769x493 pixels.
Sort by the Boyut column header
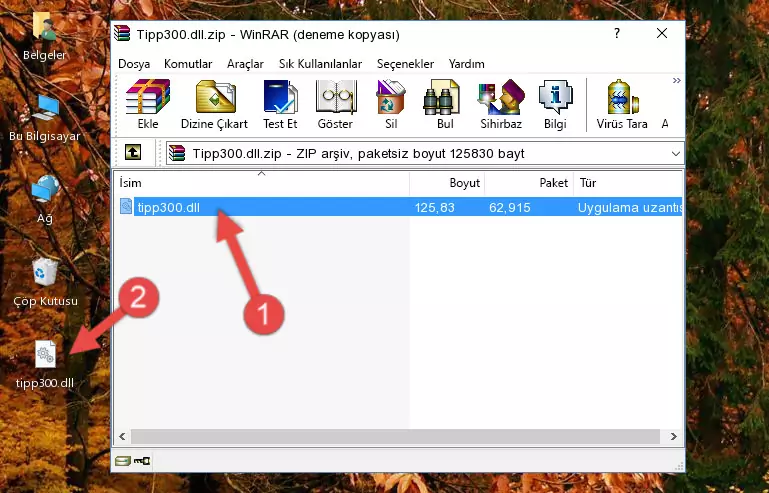[447, 182]
